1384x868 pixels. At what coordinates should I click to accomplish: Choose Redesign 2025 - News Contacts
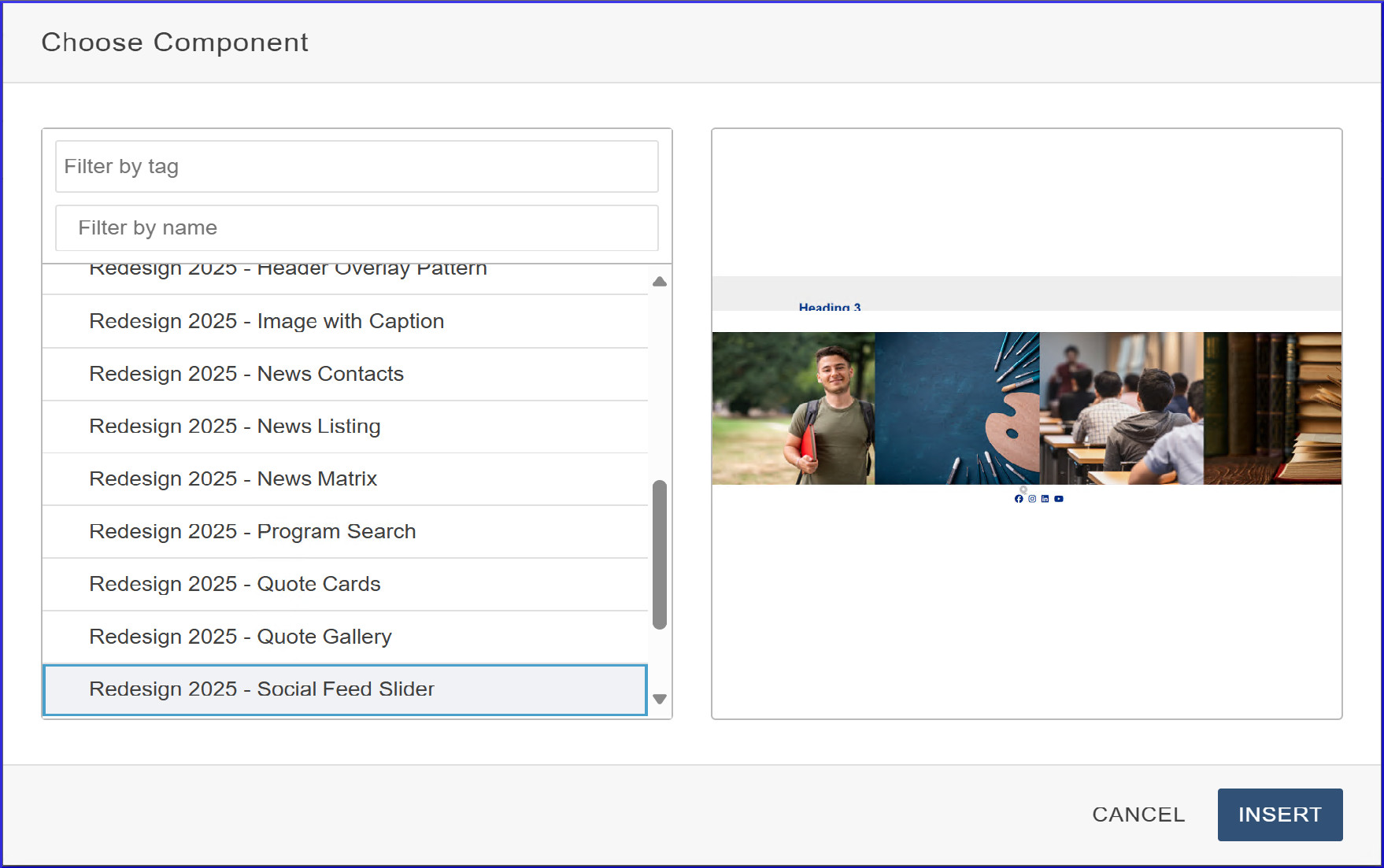pyautogui.click(x=246, y=374)
